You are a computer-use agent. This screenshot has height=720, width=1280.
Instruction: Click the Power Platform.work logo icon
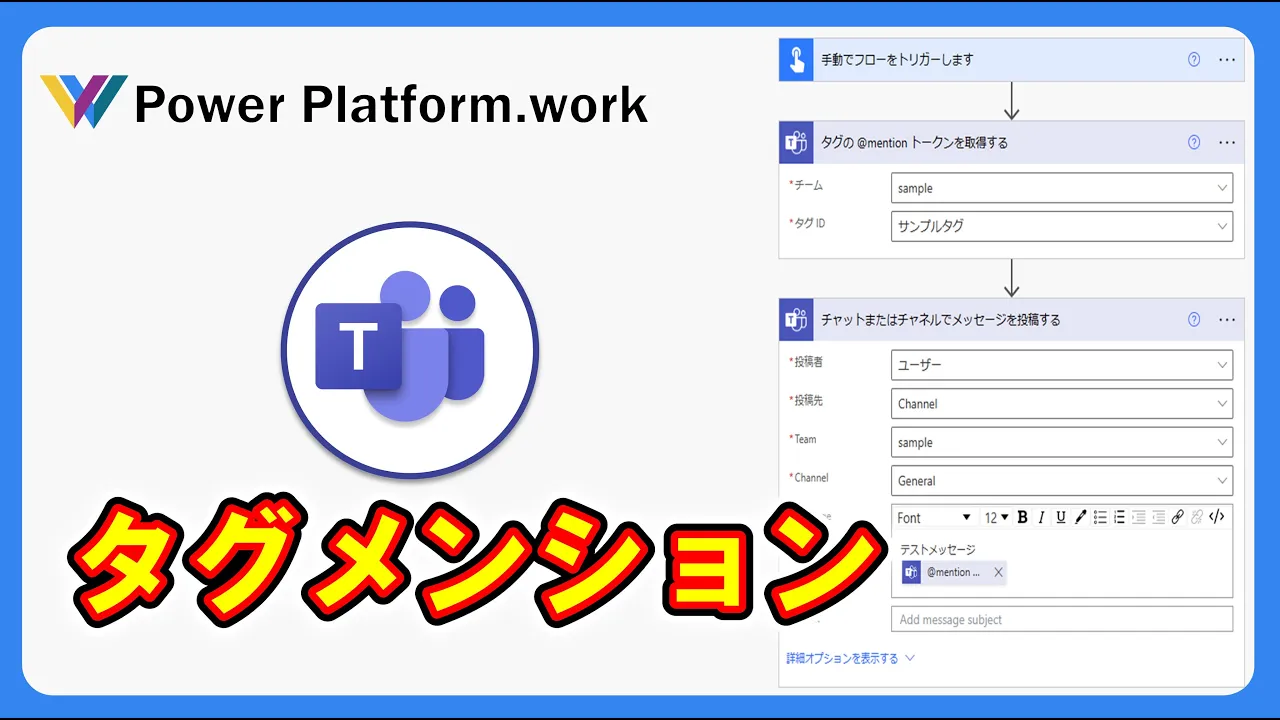tap(84, 100)
